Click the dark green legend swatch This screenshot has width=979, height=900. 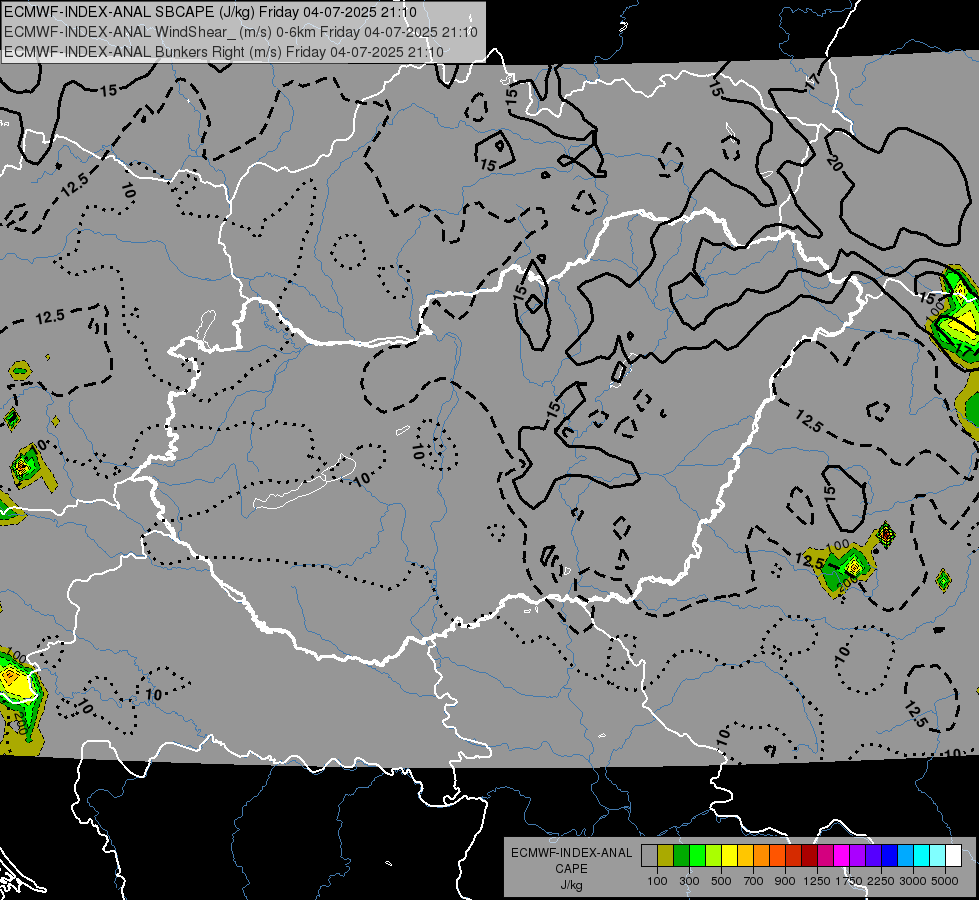pos(682,856)
